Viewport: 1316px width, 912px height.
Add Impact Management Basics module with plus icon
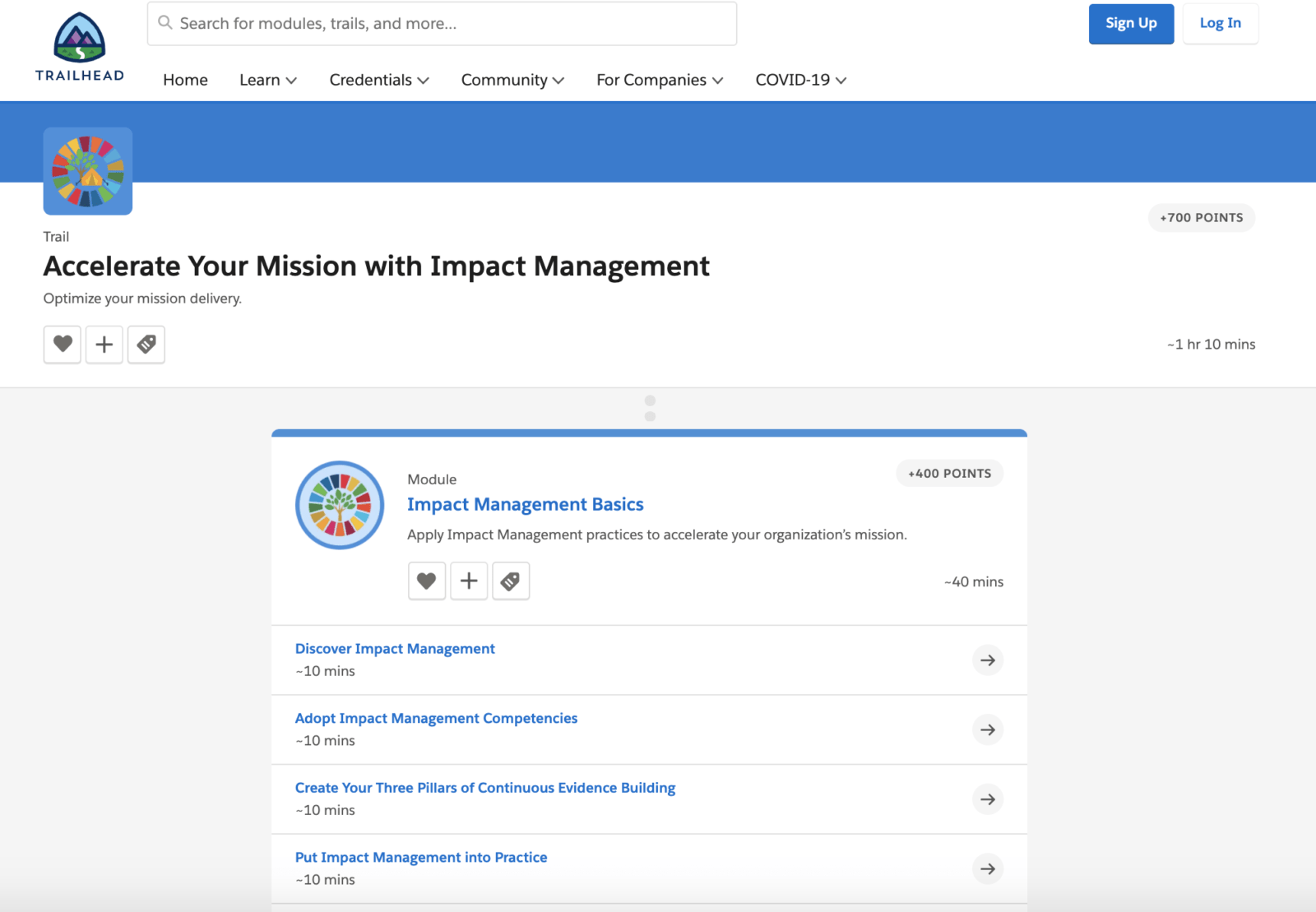pos(469,581)
